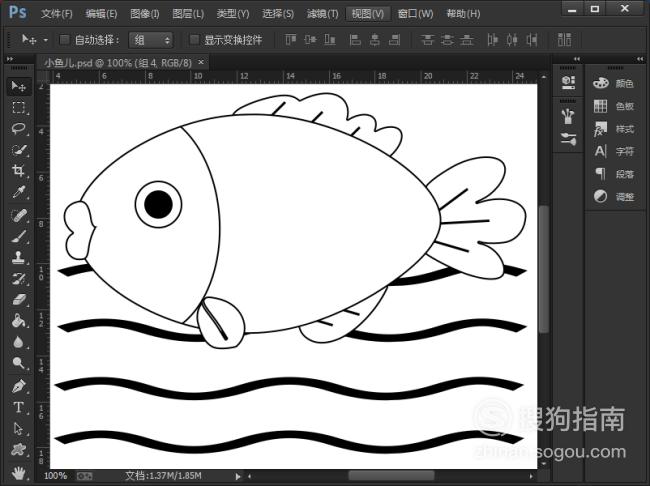650x486 pixels.
Task: Select the Eyedropper tool
Action: click(x=19, y=192)
